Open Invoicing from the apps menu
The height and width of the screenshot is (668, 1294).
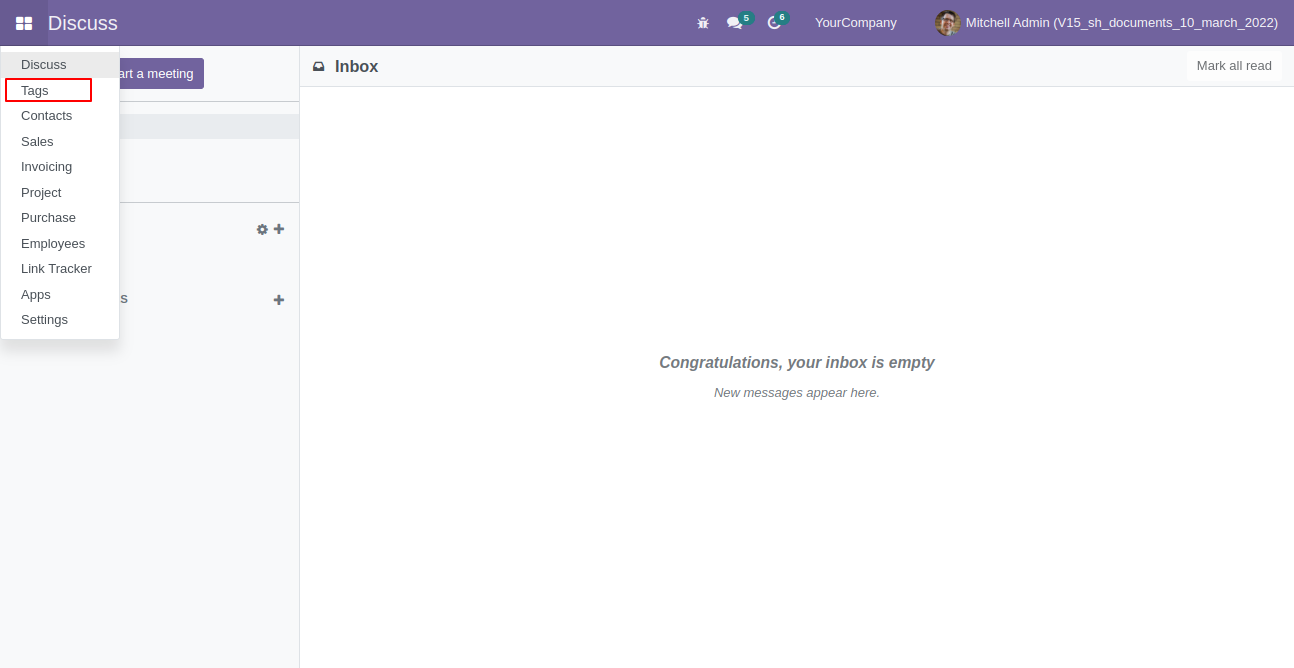pyautogui.click(x=60, y=167)
